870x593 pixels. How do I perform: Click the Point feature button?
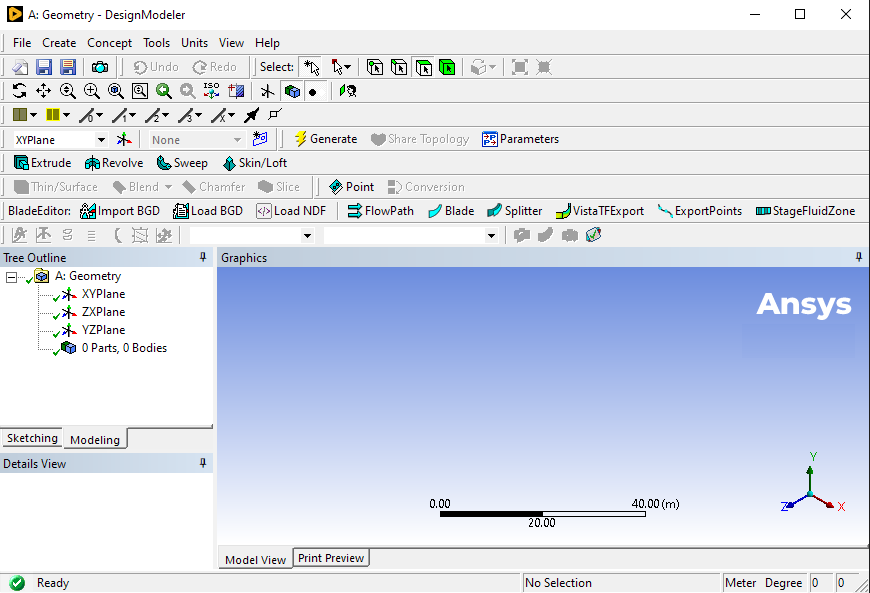(x=351, y=187)
